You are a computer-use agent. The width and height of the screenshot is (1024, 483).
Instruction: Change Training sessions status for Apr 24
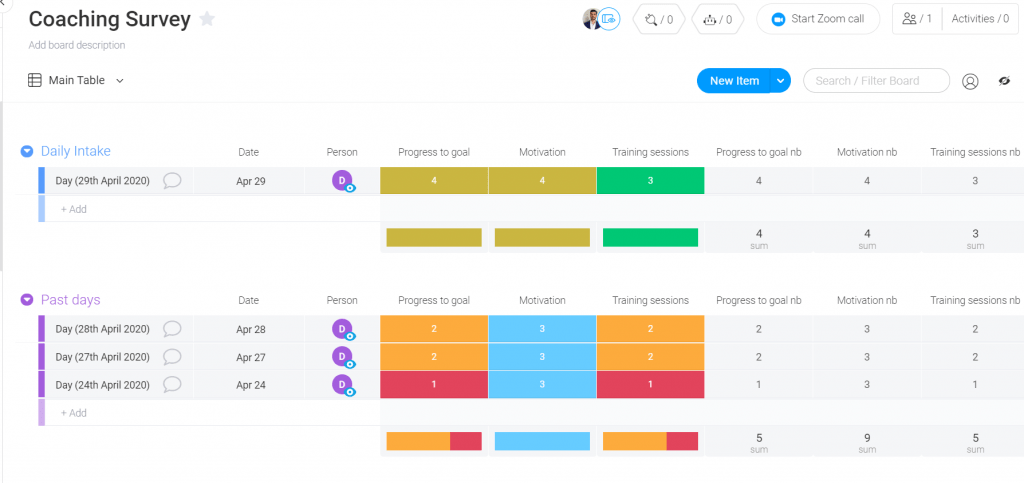point(650,385)
